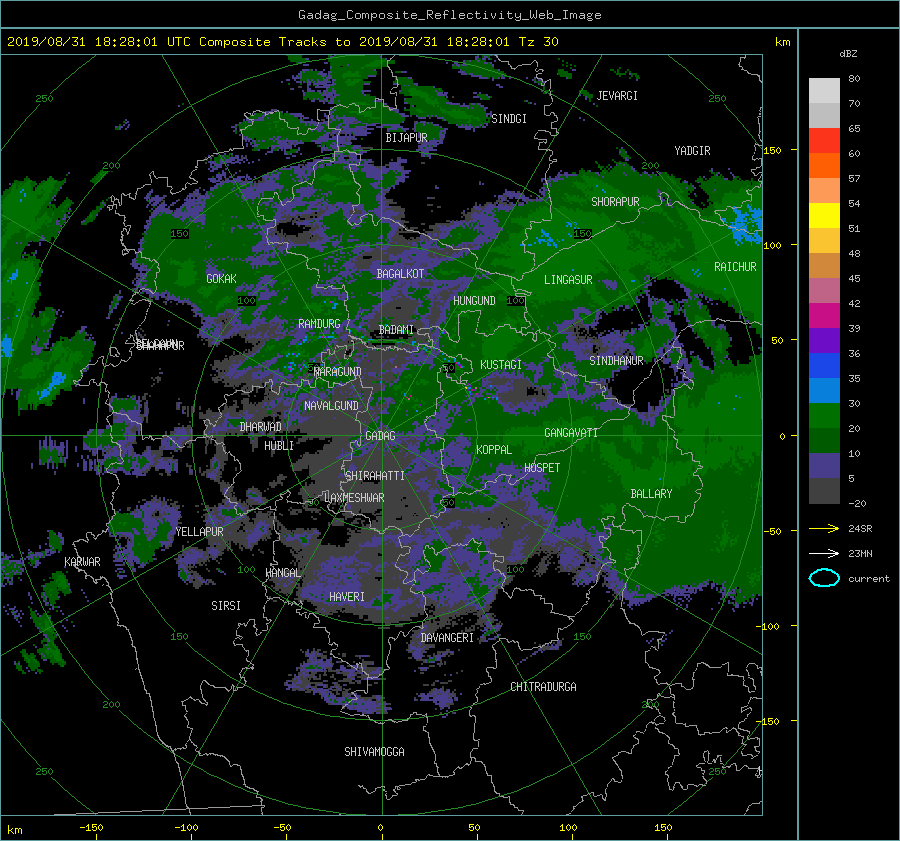
Task: Select the dark orange 57-60 dBZ swatch
Action: point(824,166)
